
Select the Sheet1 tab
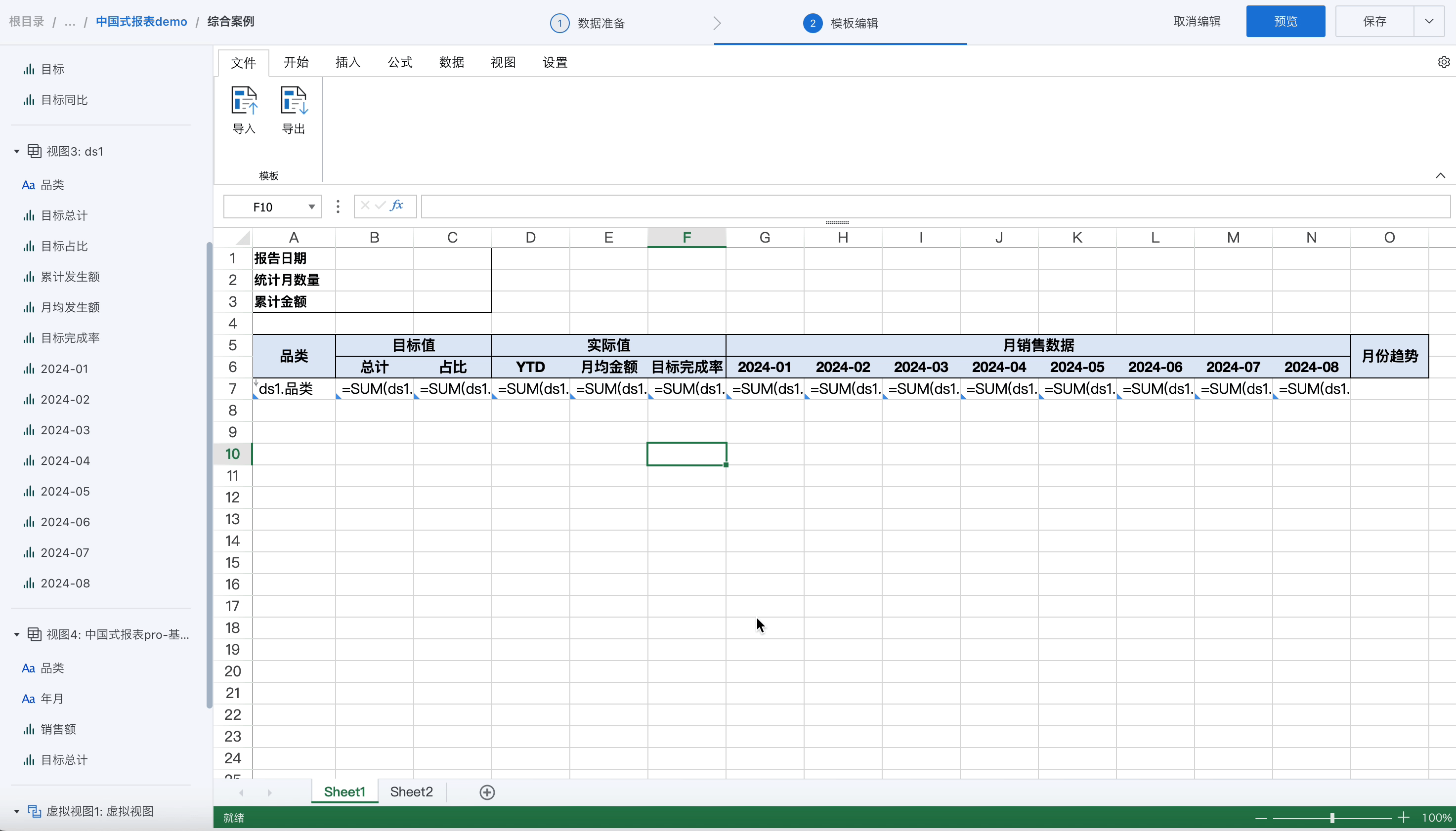(x=345, y=792)
